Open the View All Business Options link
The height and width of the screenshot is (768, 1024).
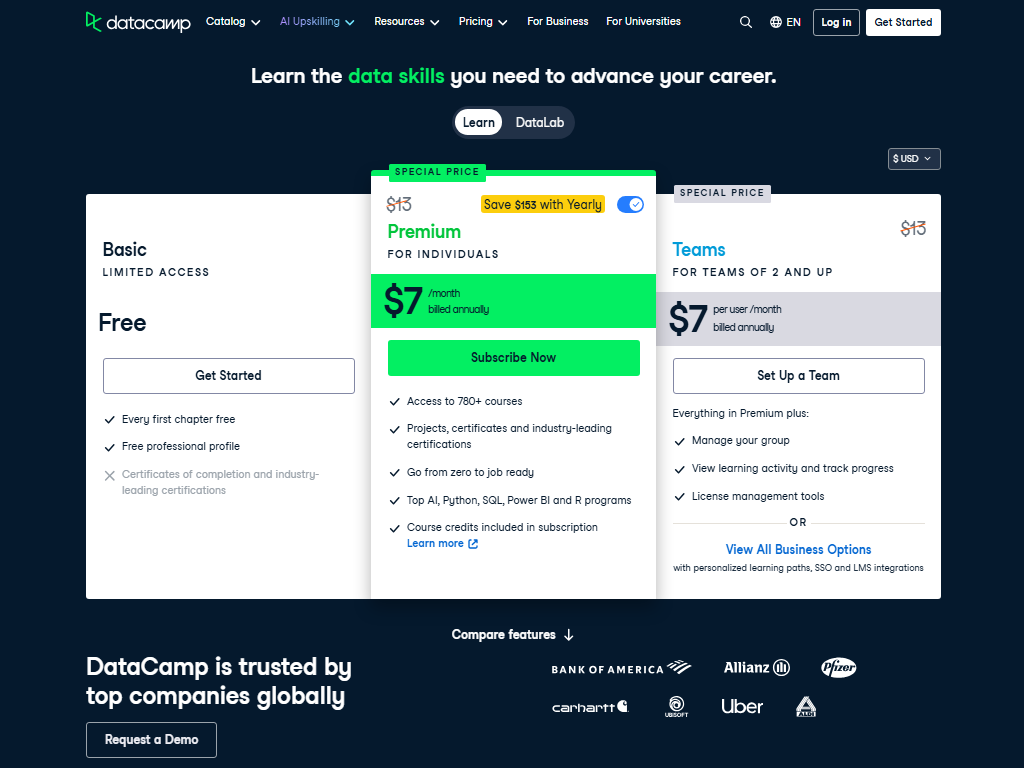(x=798, y=550)
